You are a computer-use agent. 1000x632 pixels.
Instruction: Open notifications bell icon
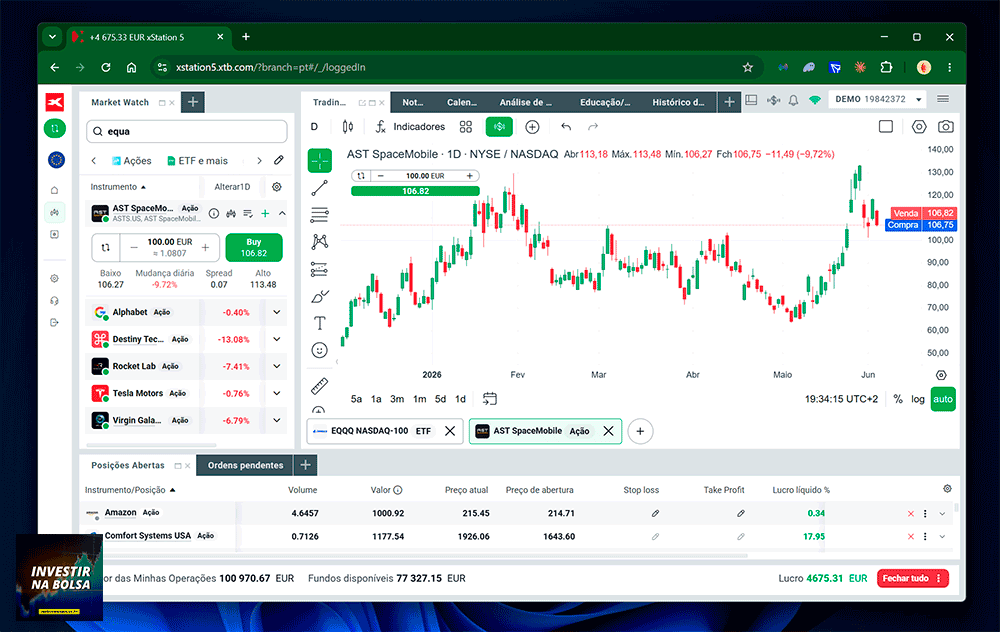(793, 100)
